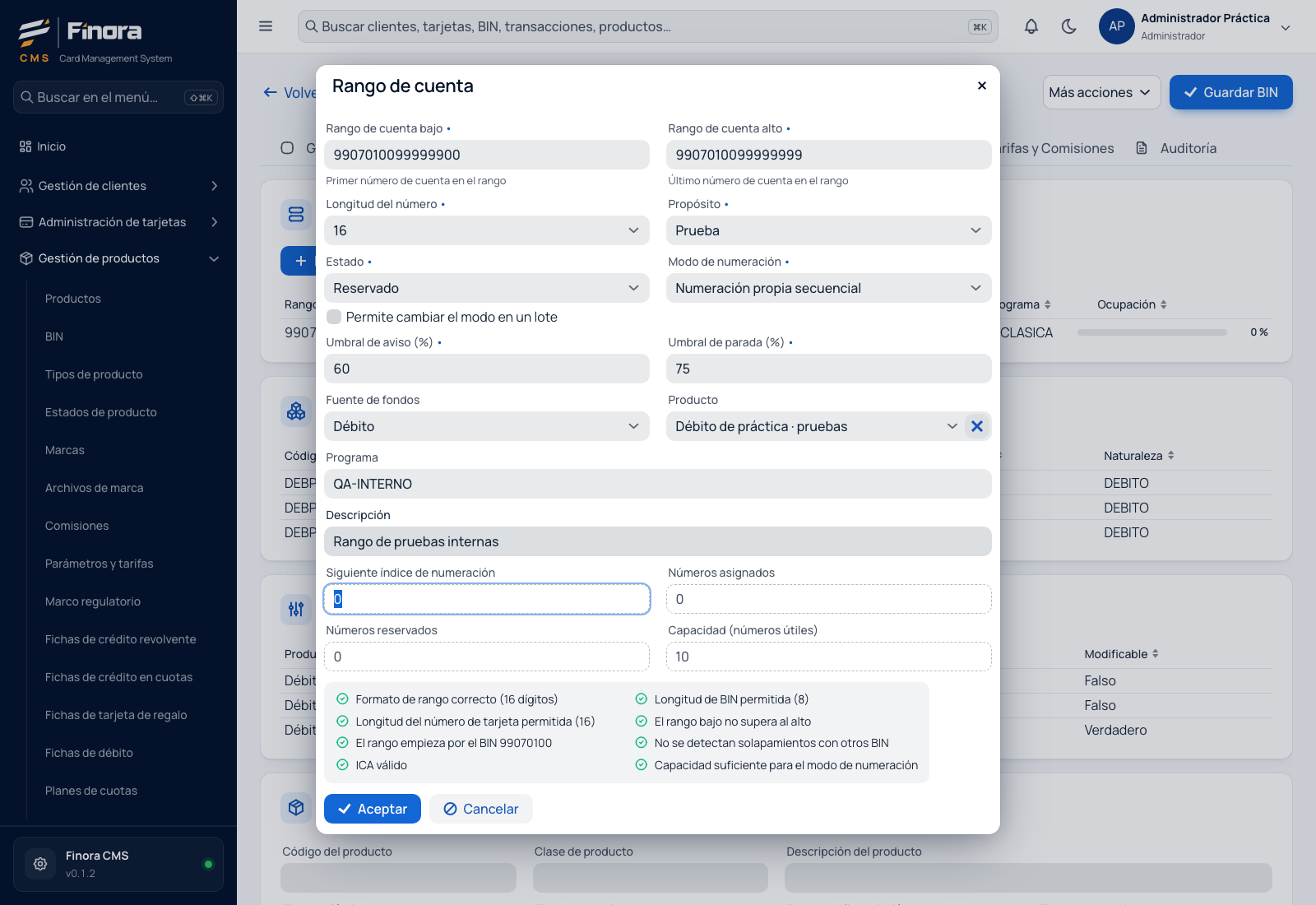Click the account ranges section icon

[x=296, y=215]
